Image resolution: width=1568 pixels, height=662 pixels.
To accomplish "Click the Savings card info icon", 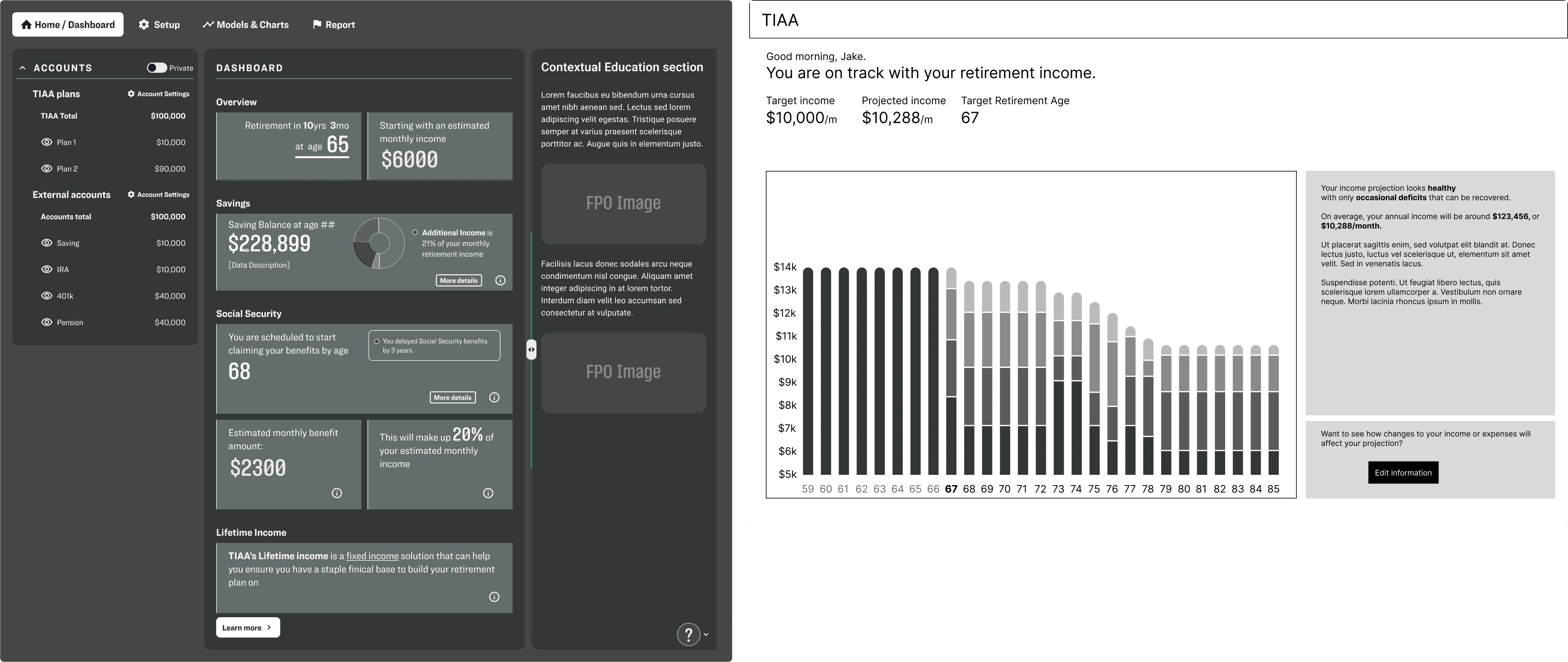I will point(500,281).
